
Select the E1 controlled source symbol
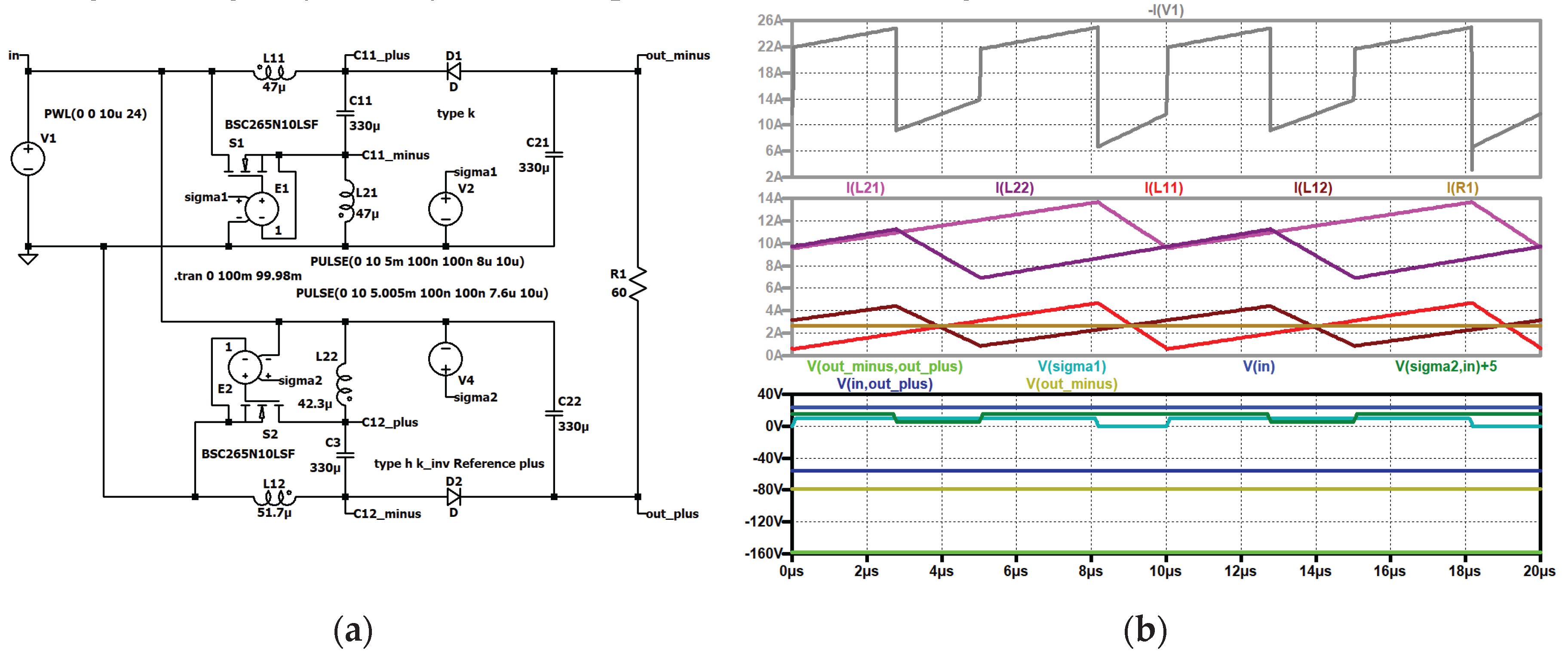click(262, 209)
